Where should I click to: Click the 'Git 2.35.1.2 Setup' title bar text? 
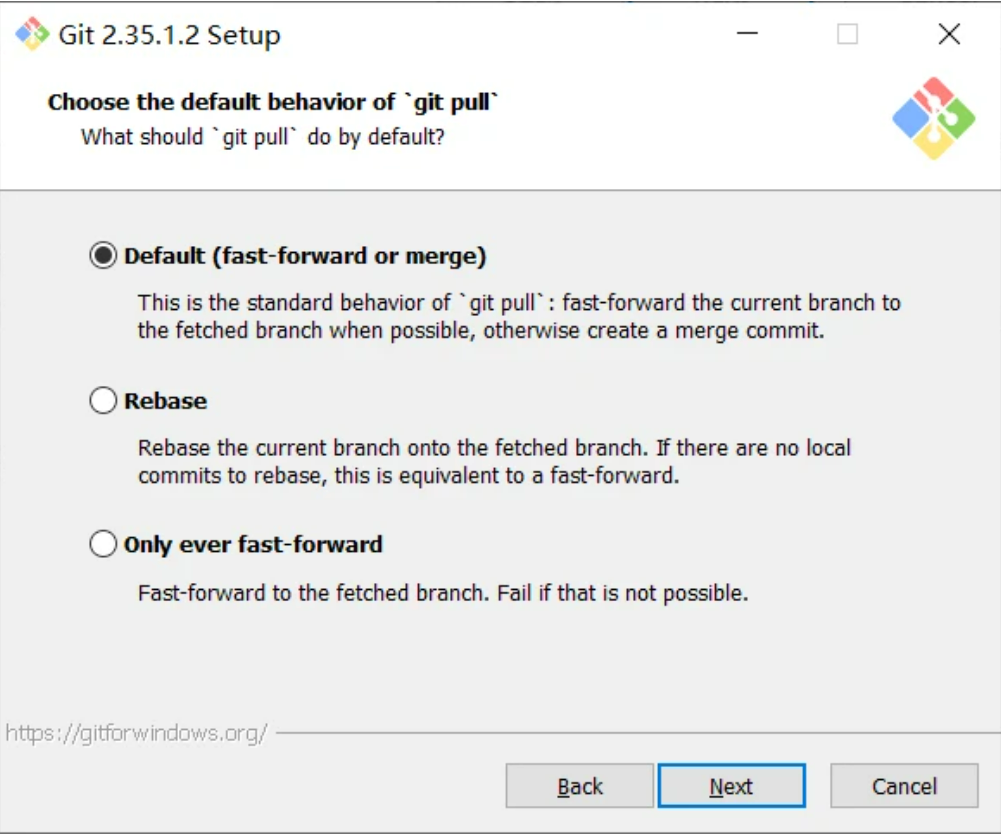[169, 36]
